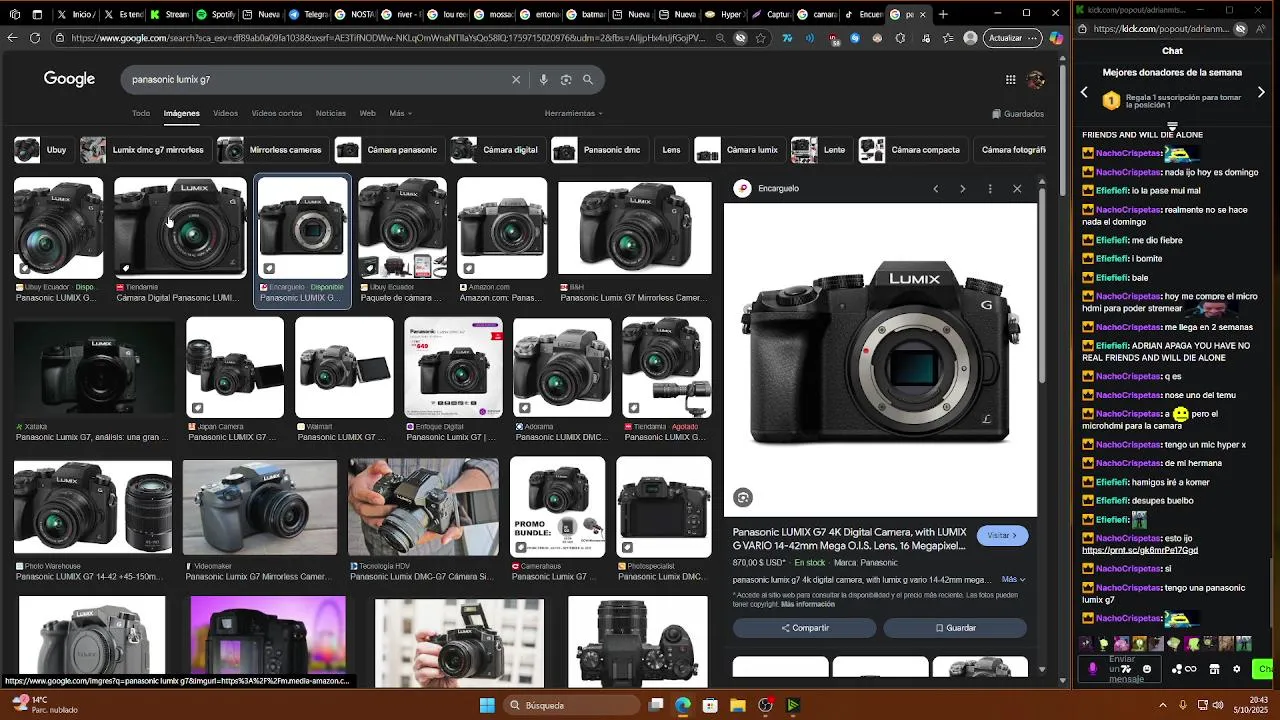Switch to the Spotify browser tab

point(215,14)
